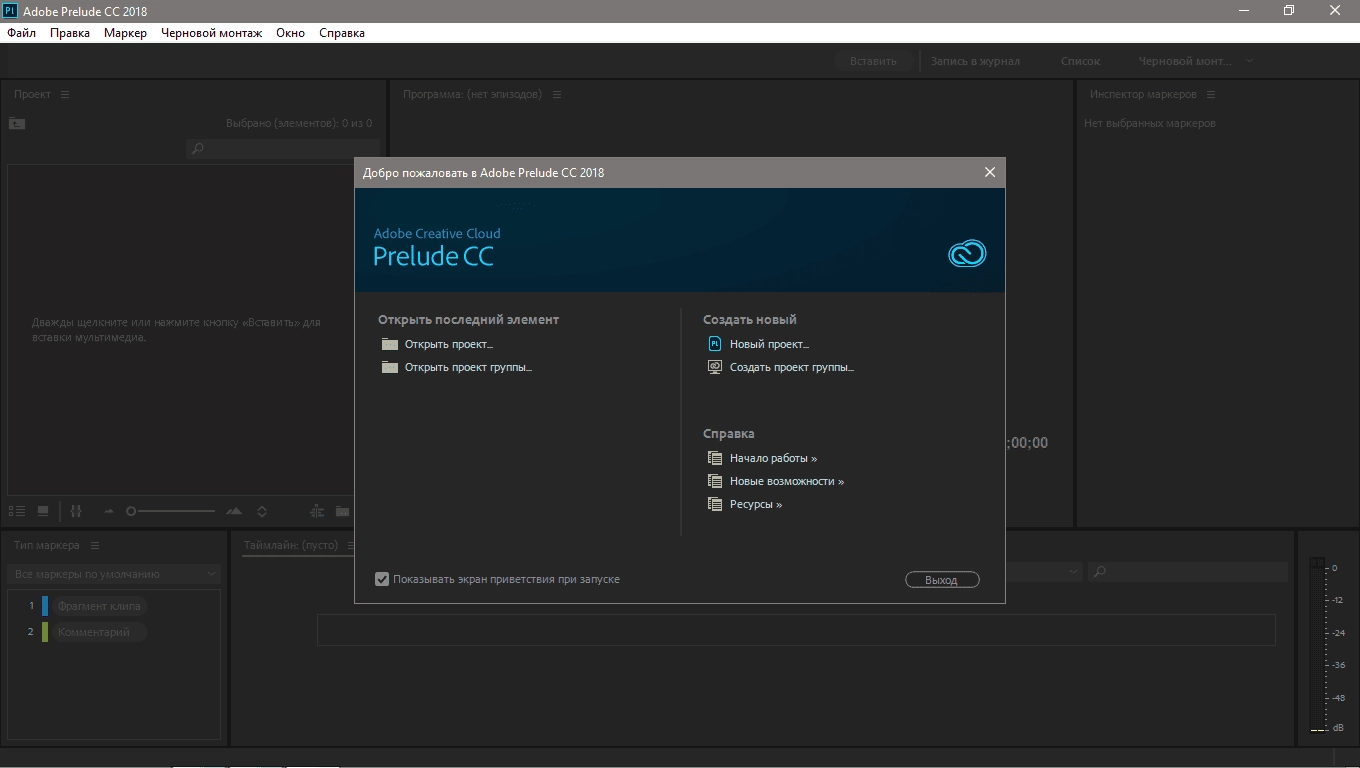Open the Маркер menu
This screenshot has height=768, width=1360.
[125, 33]
